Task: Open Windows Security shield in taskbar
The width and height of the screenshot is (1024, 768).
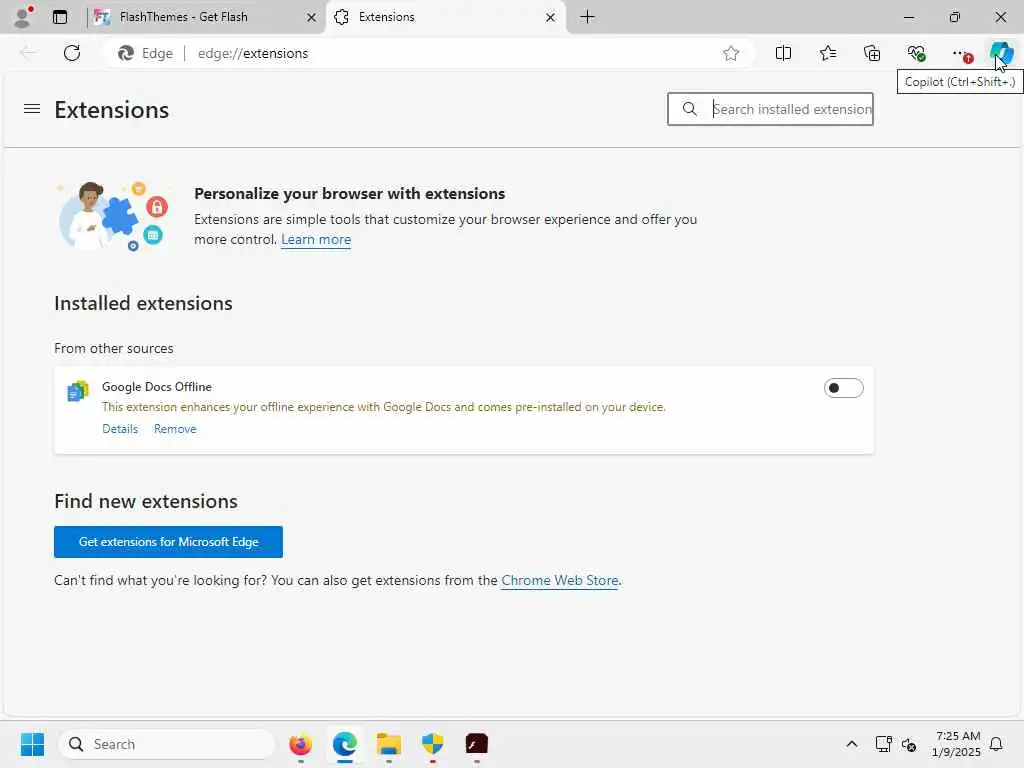Action: (x=432, y=744)
